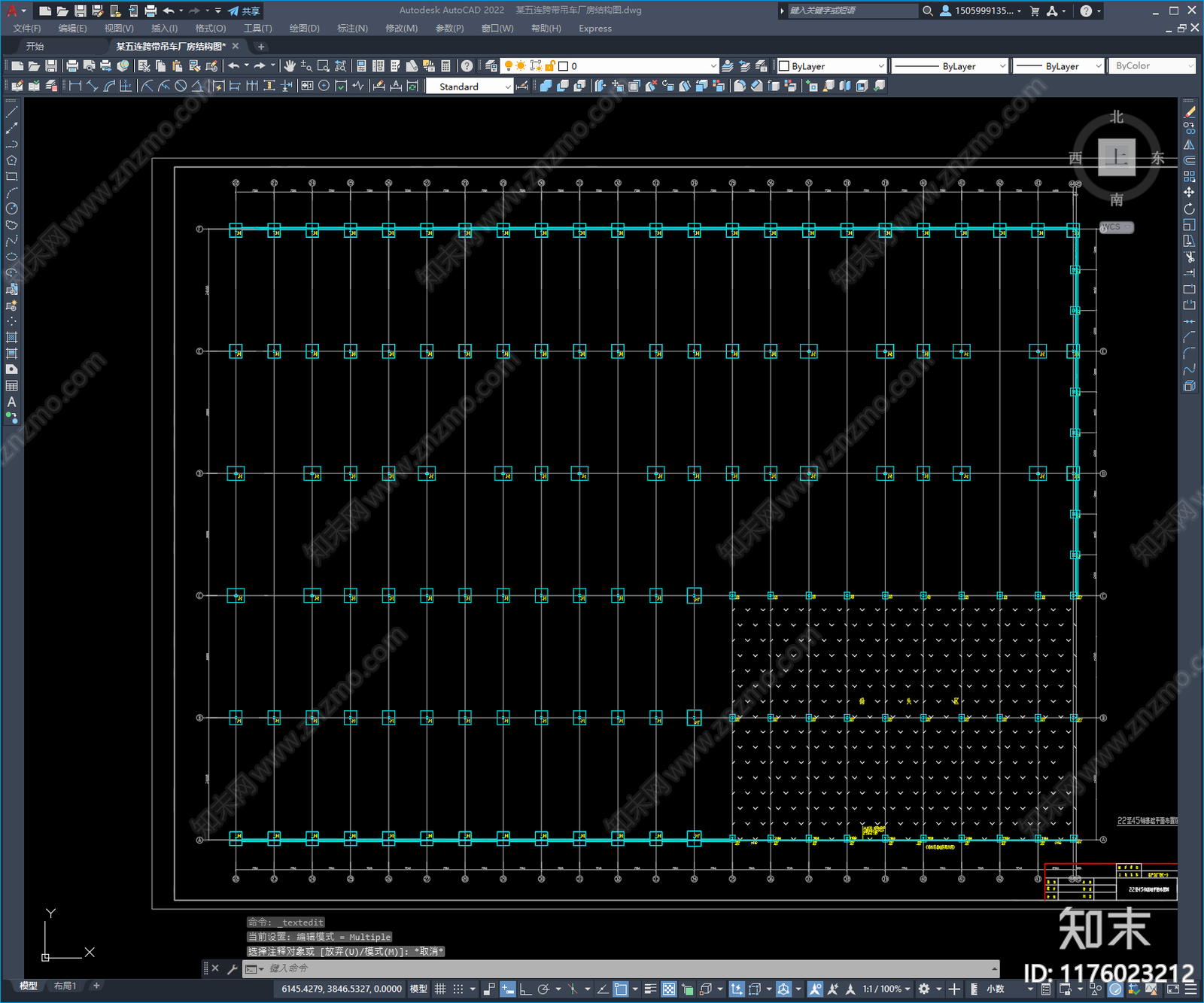Open the ByLayer color control dropdown
This screenshot has height=1003, width=1204.
[832, 66]
